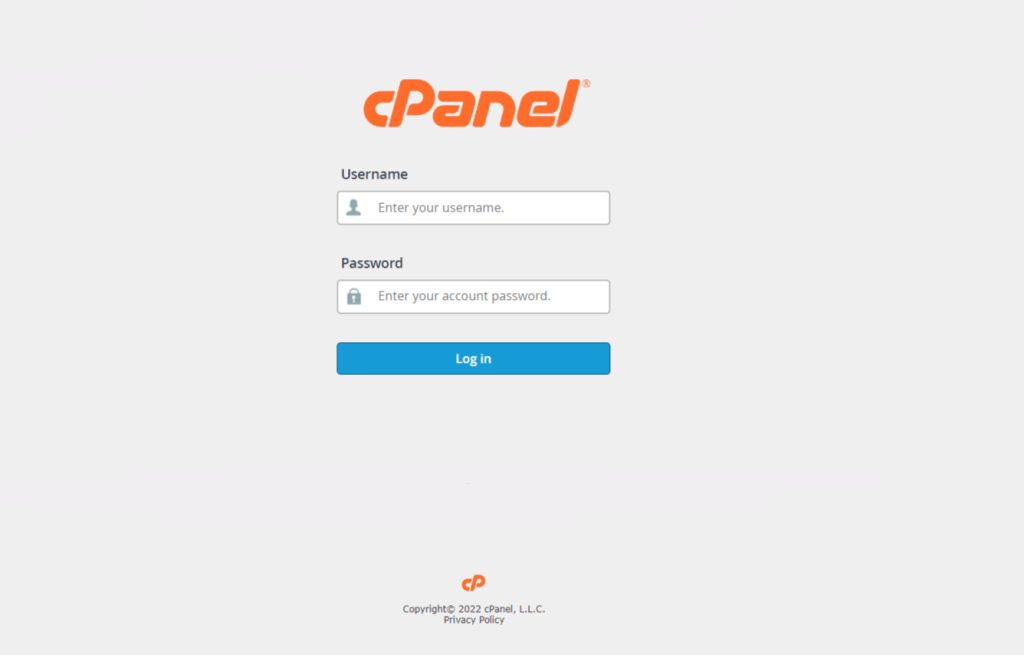Click the Copyright word in footer
The width and height of the screenshot is (1024, 655).
click(424, 609)
